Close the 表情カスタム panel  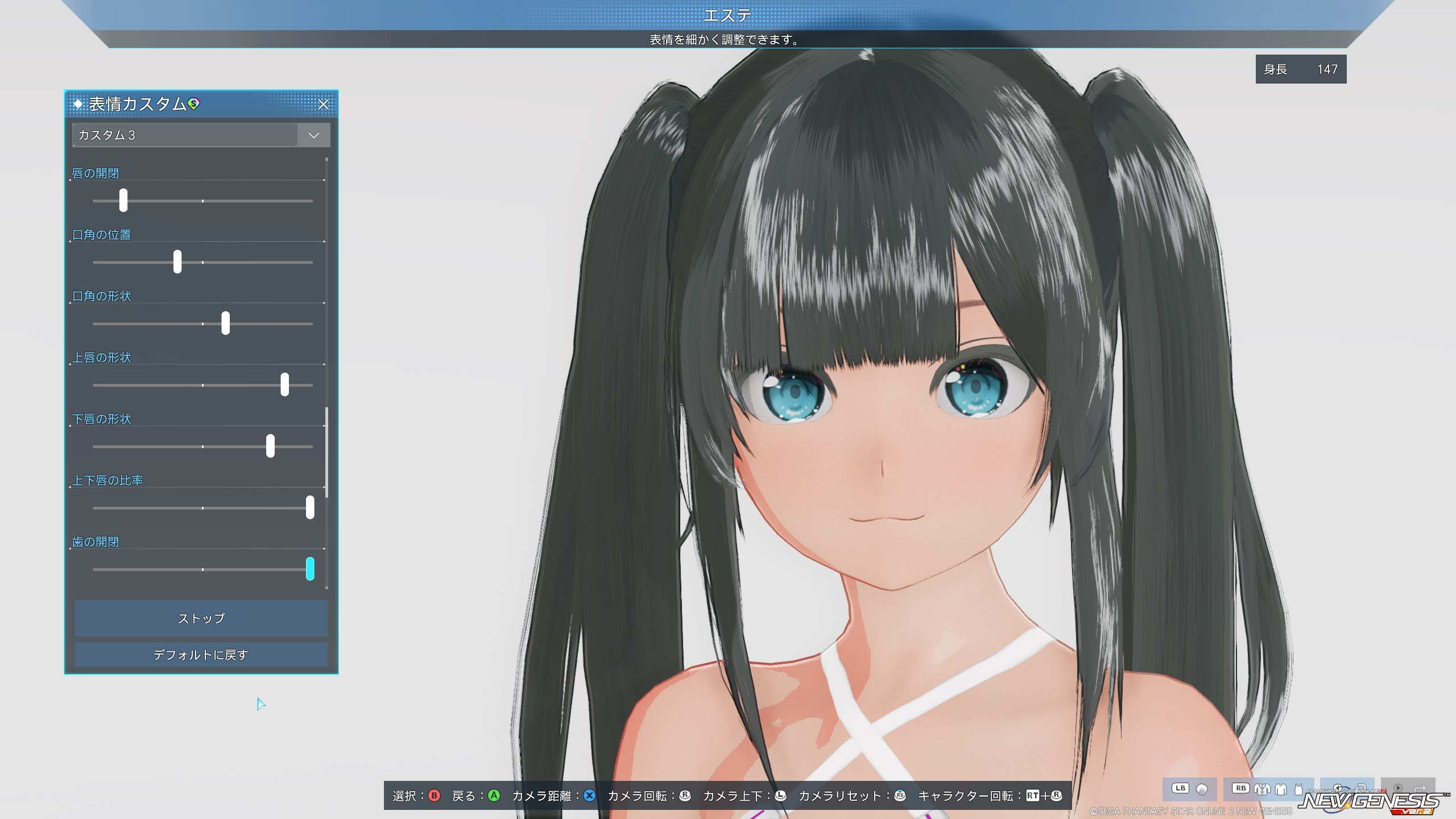click(324, 104)
